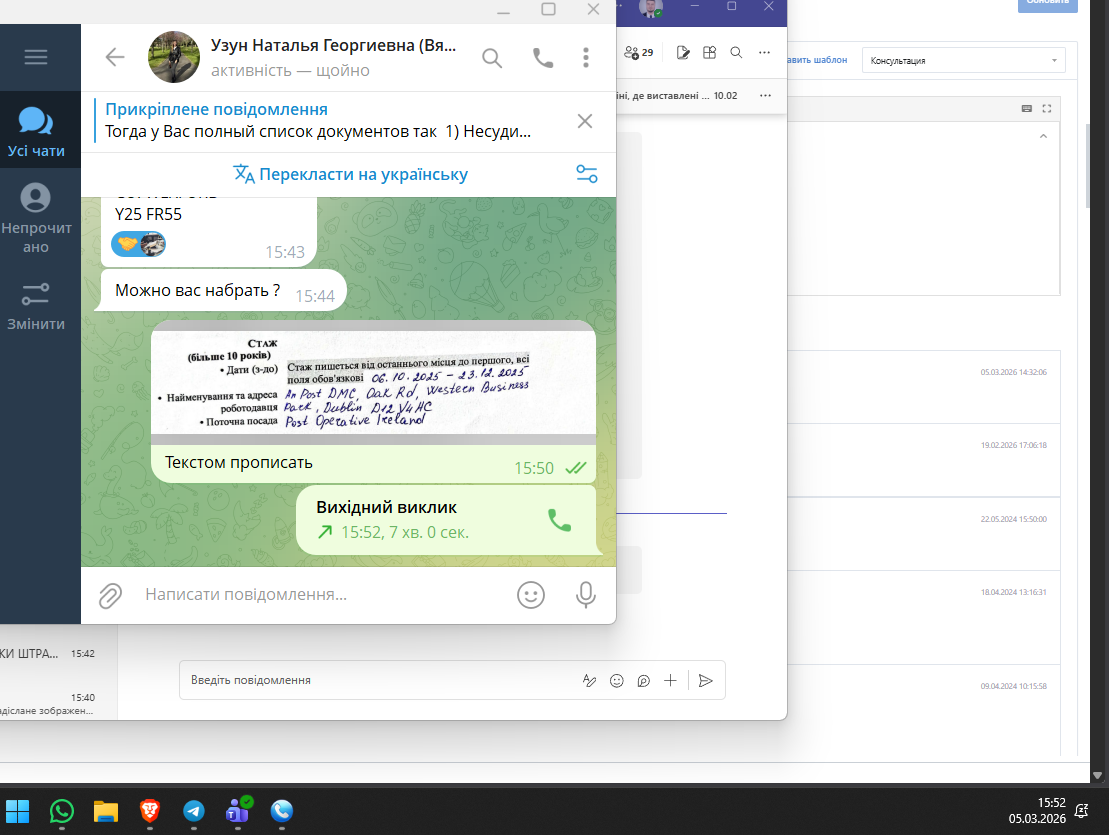
Task: Collapse panel with up chevron
Action: pyautogui.click(x=1043, y=136)
